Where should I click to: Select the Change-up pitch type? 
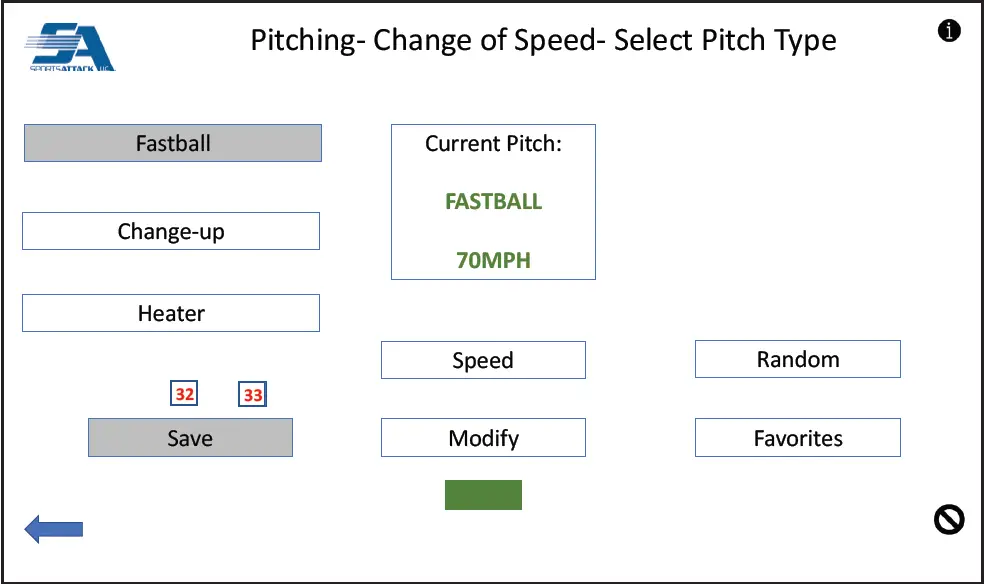click(171, 231)
